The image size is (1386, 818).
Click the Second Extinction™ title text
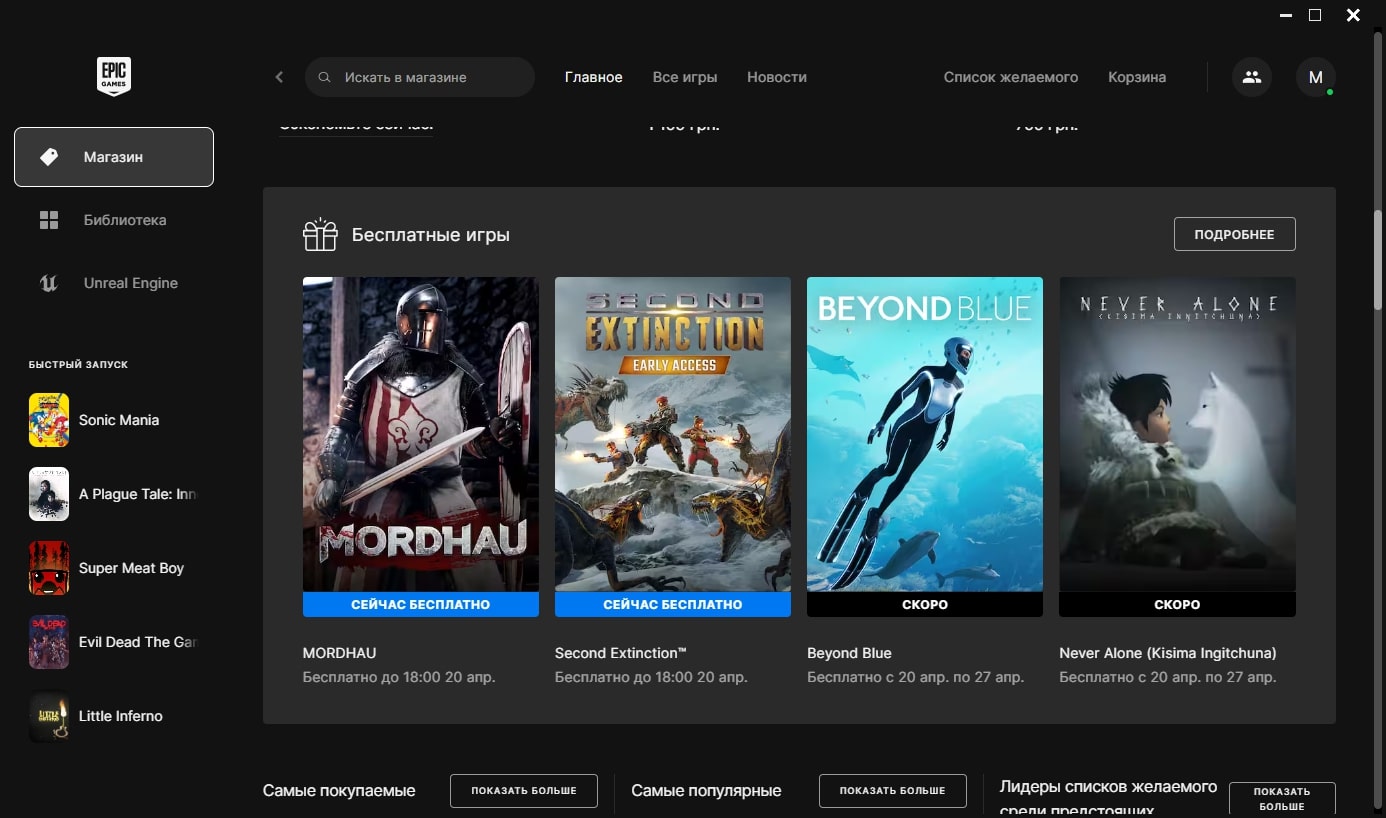pos(621,653)
